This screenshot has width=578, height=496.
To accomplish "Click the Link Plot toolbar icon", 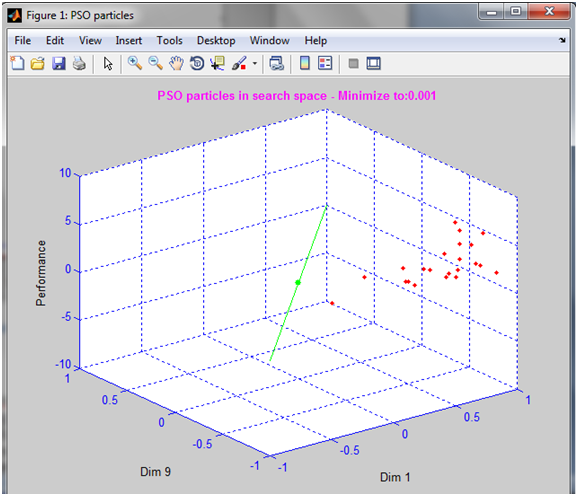I will (x=276, y=63).
